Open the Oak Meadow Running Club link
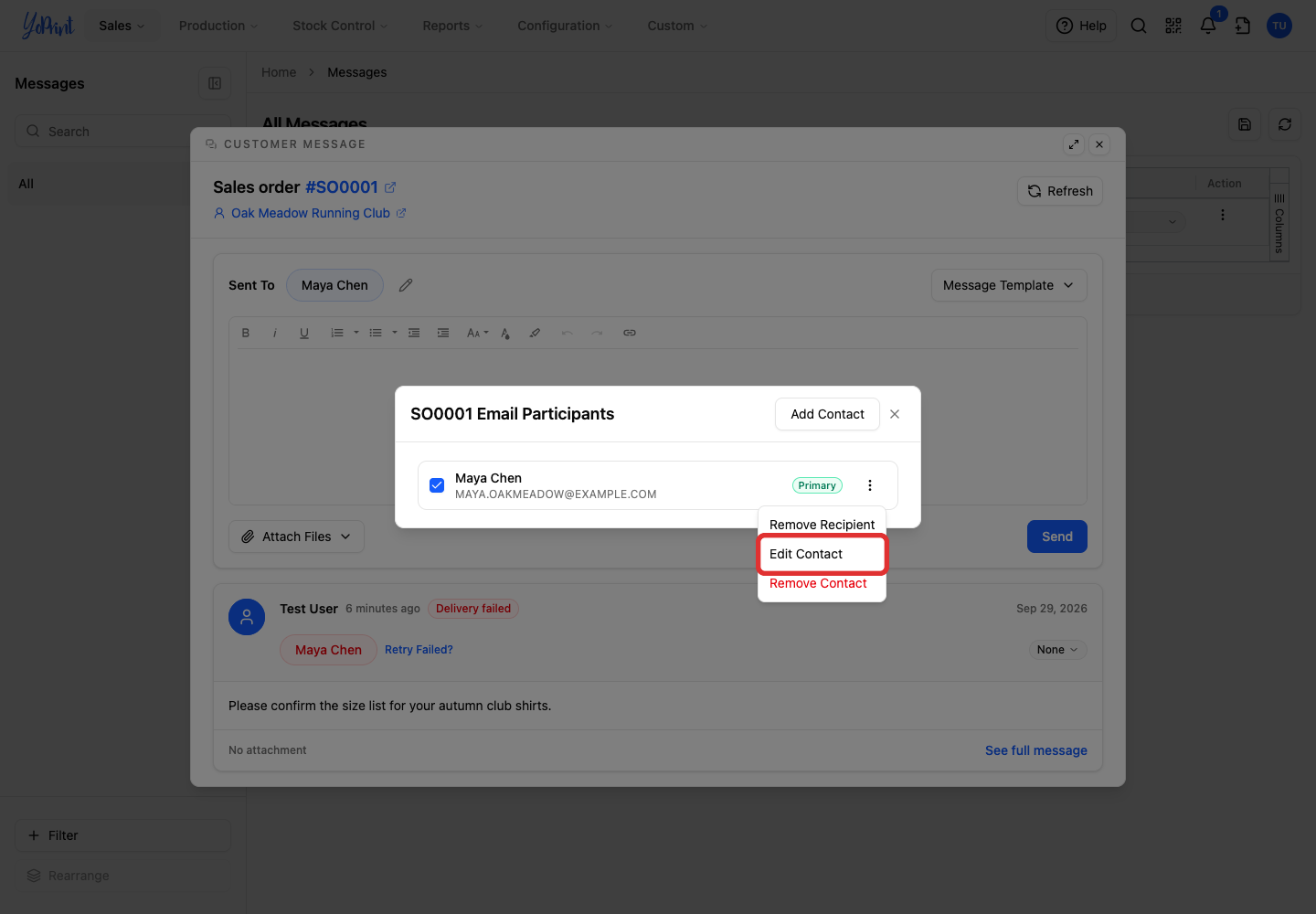Screen dimensions: 1316x914 tap(311, 213)
